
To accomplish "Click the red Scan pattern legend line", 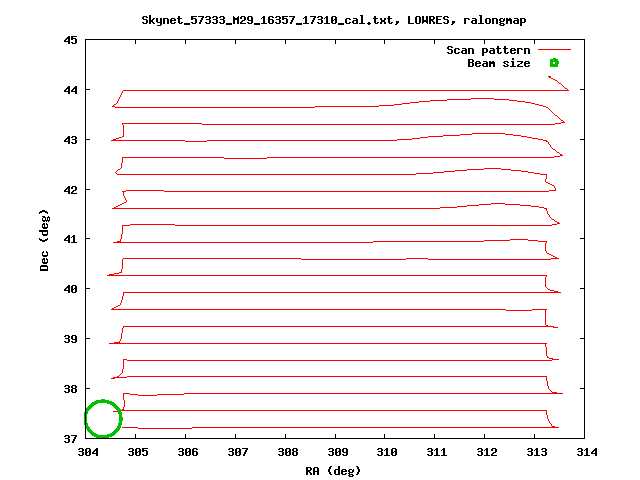I will click(554, 50).
